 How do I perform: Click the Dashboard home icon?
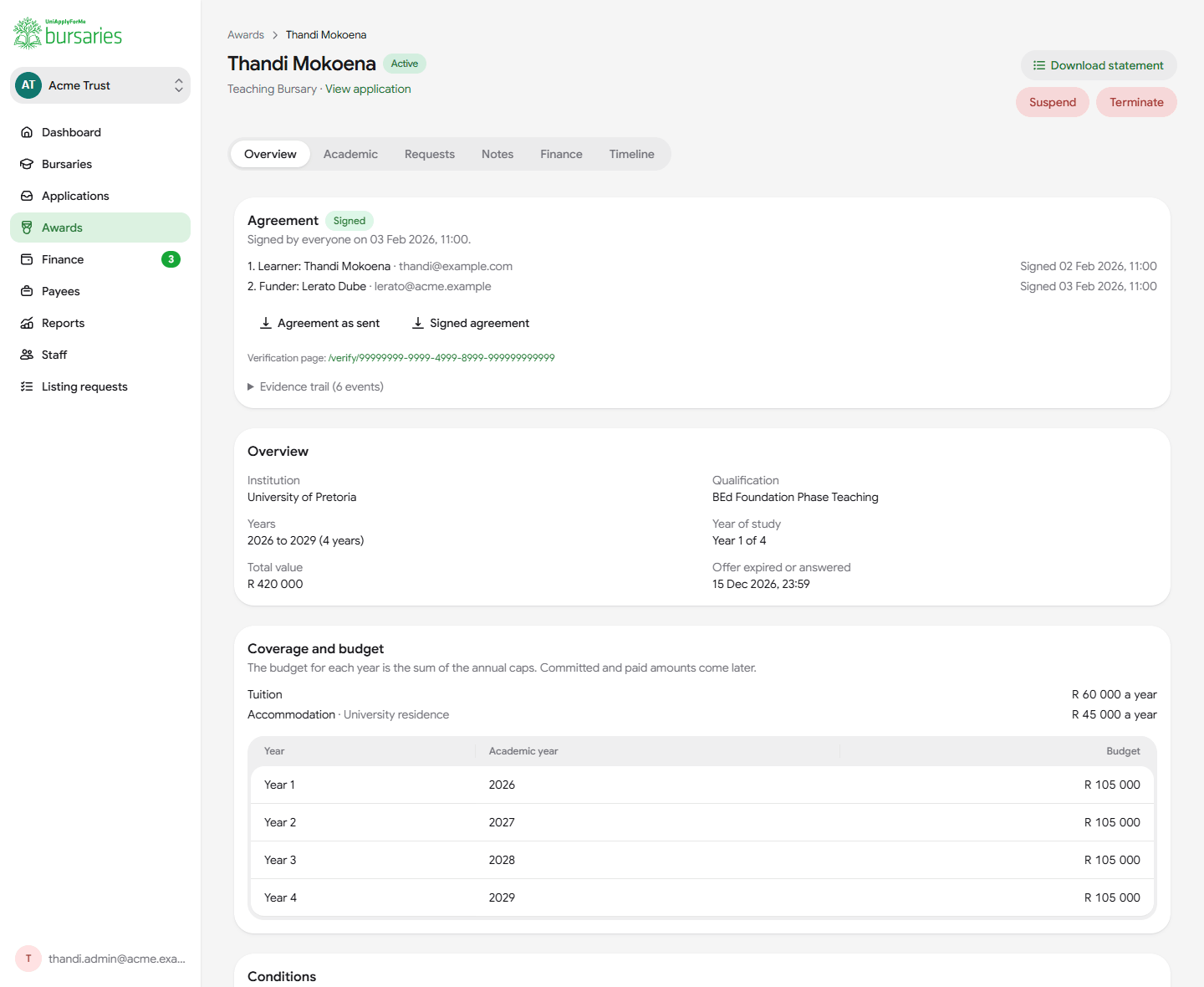tap(27, 132)
